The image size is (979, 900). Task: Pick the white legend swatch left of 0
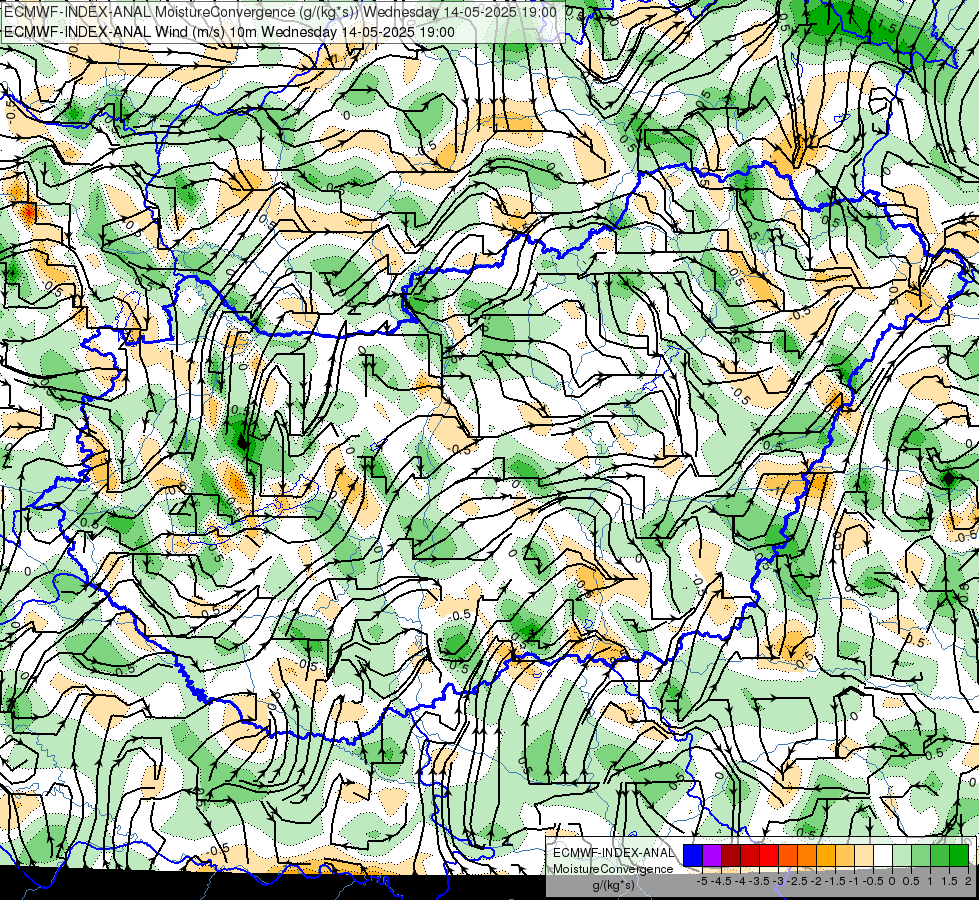[883, 856]
